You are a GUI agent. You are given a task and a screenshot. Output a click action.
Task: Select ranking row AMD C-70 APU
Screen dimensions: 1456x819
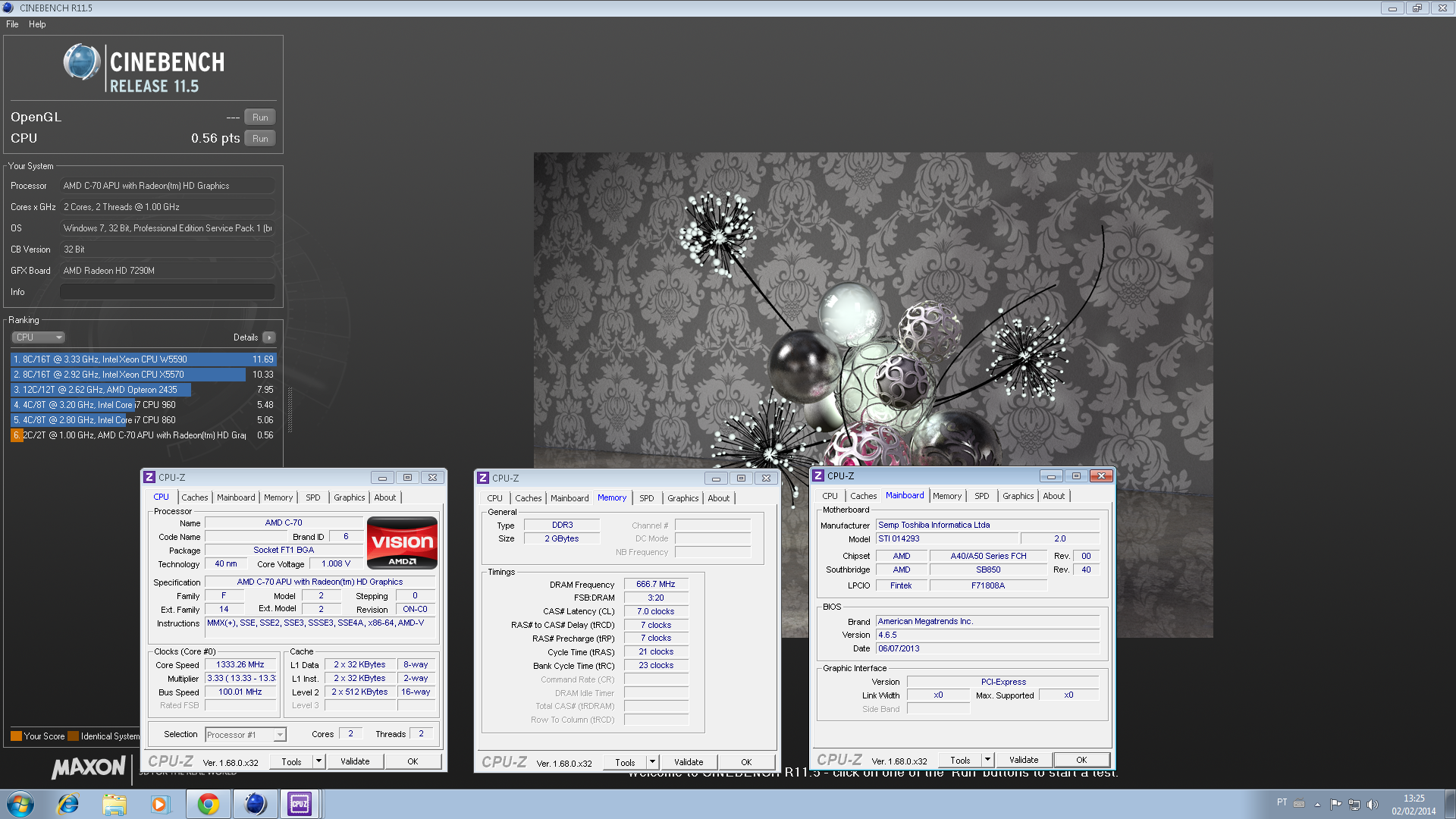pos(143,435)
